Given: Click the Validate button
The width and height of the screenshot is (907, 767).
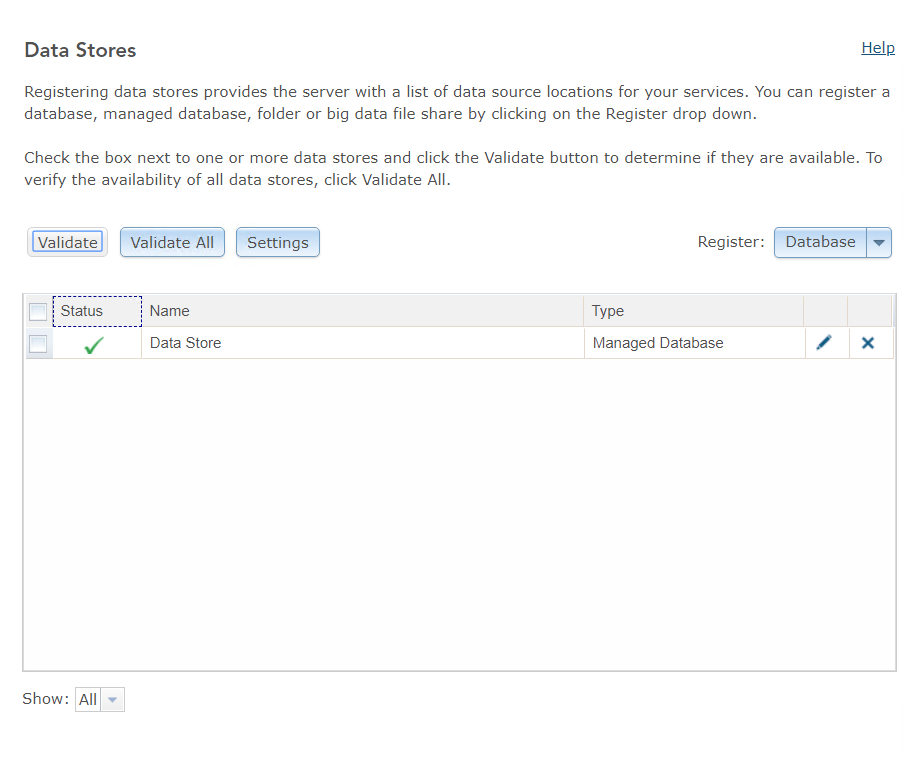Looking at the screenshot, I should pyautogui.click(x=68, y=243).
